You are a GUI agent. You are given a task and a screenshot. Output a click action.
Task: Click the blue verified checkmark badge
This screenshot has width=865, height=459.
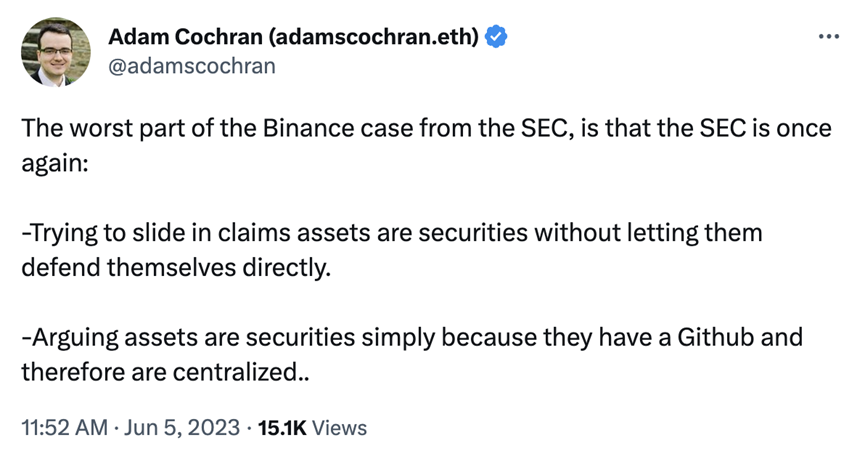tap(496, 37)
